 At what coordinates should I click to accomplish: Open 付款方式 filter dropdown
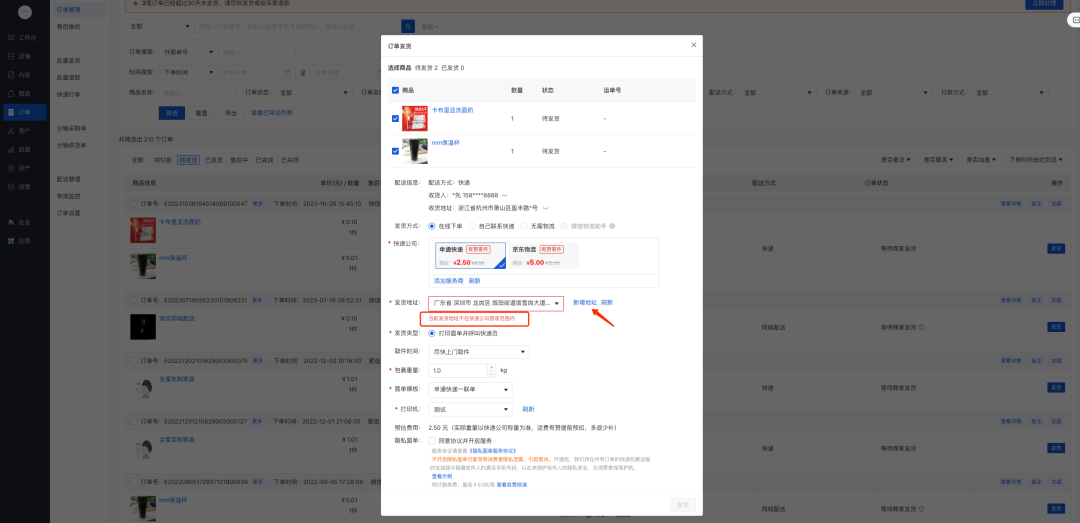click(x=1009, y=92)
